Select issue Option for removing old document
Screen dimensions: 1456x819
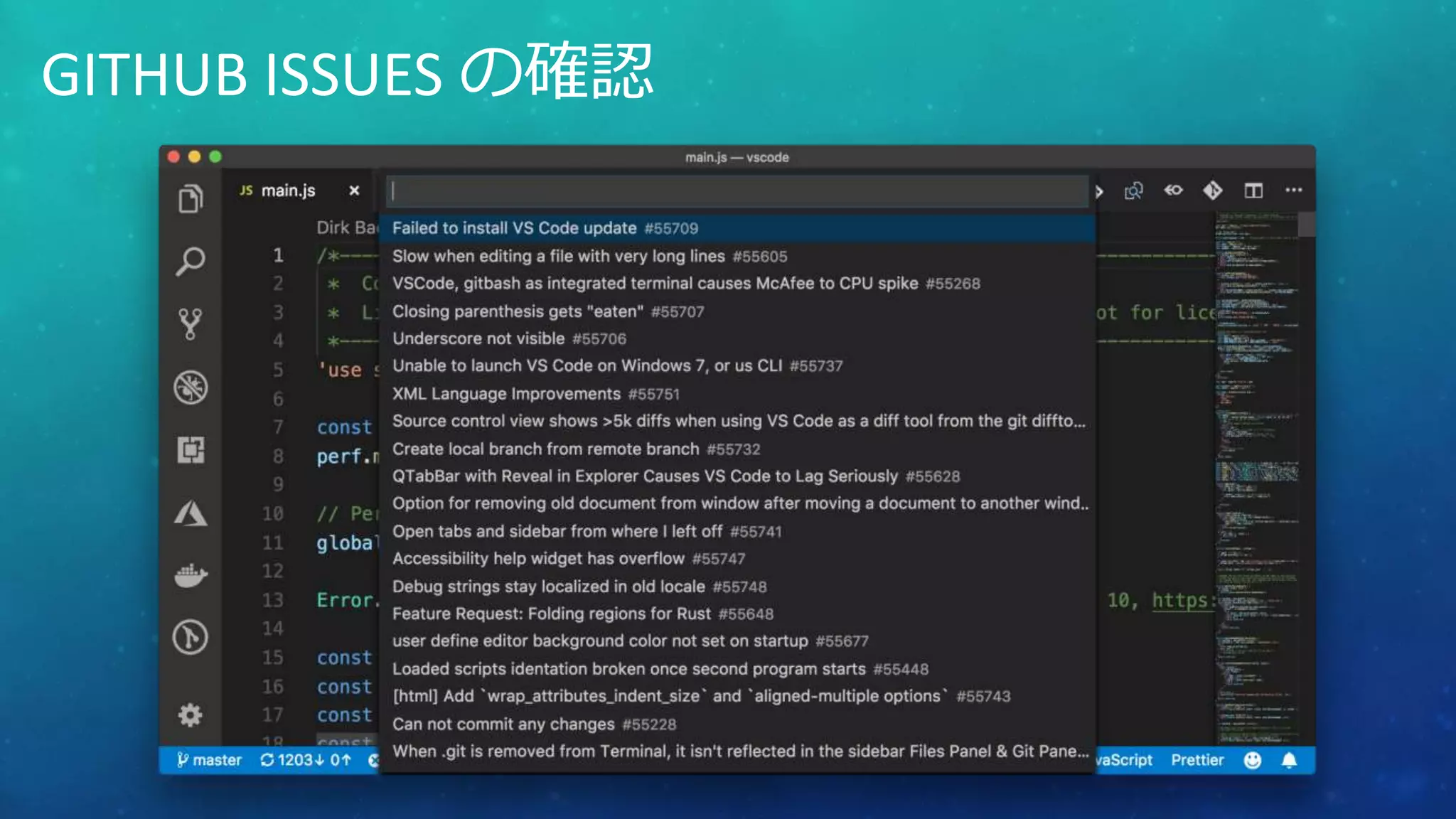[x=737, y=503]
